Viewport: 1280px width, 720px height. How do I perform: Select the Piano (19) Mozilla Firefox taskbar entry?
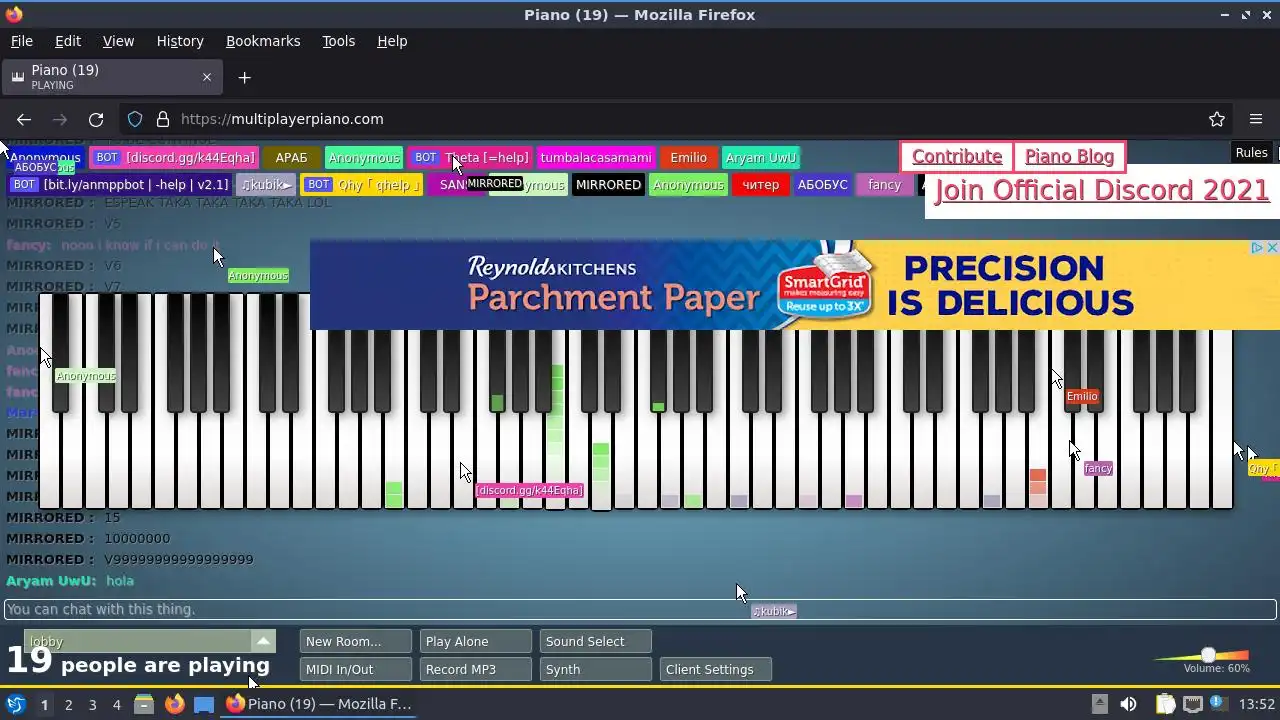coord(318,704)
